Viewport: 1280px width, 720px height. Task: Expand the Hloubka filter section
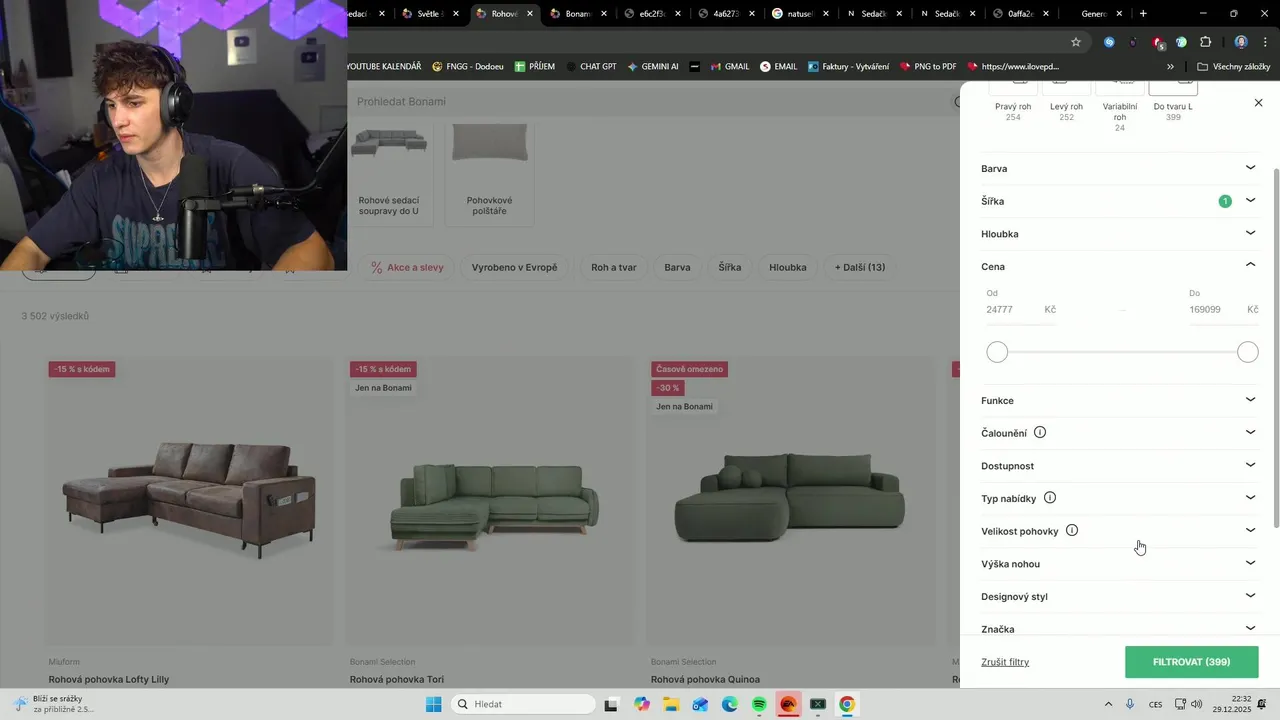(x=1118, y=234)
